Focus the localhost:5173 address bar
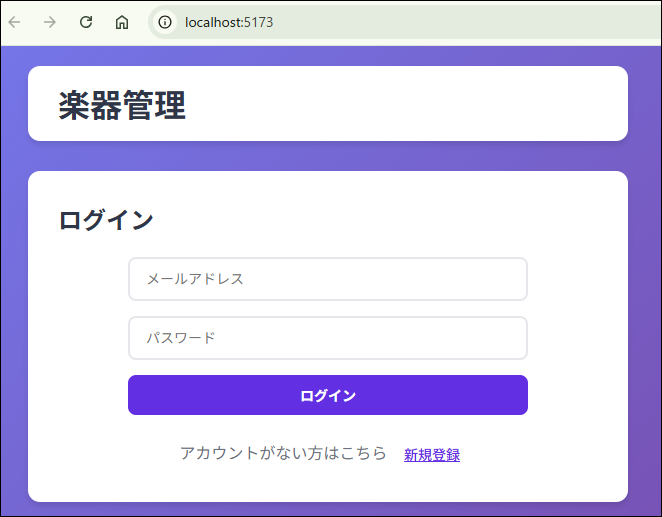This screenshot has height=517, width=662. coord(405,22)
